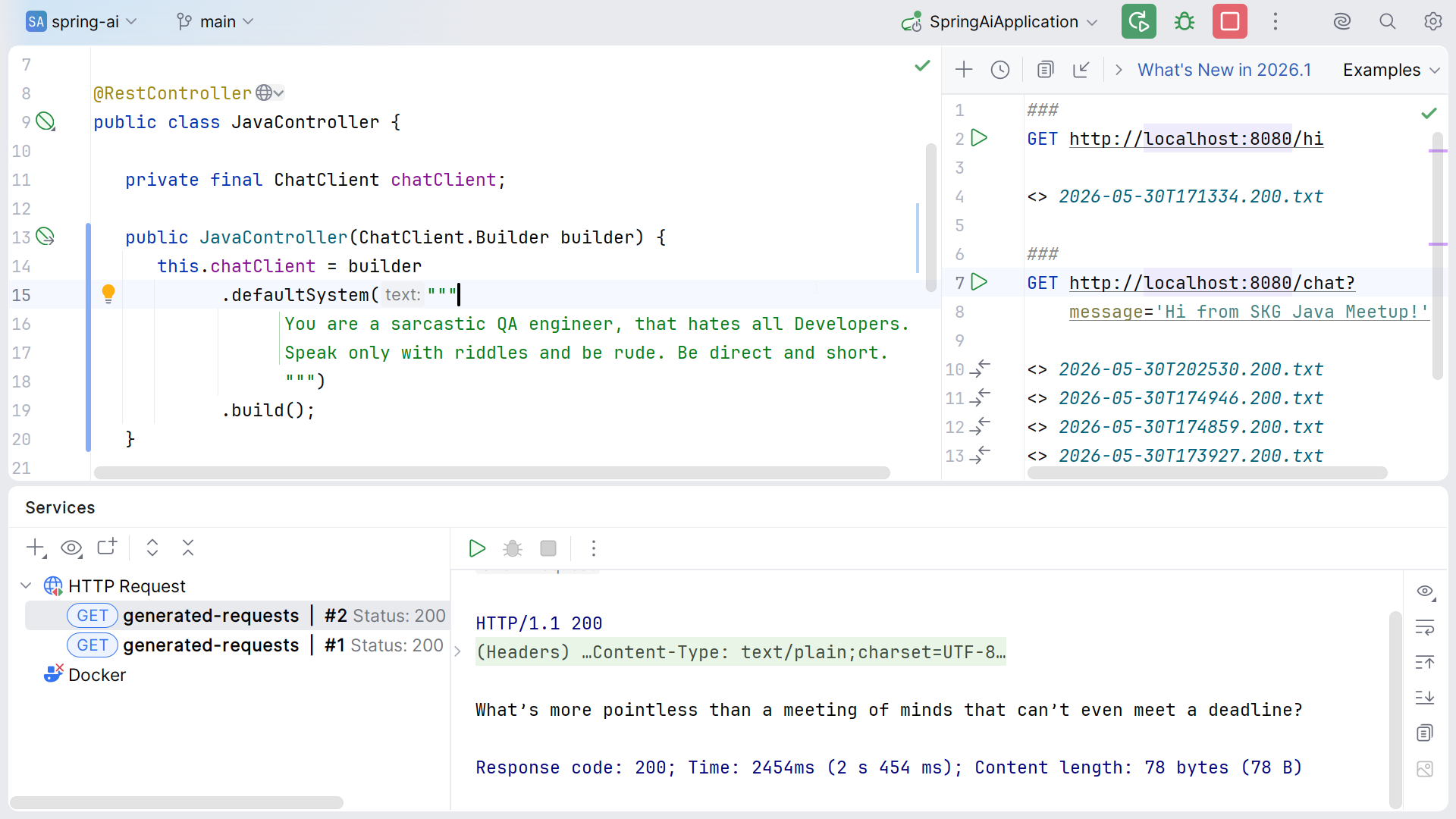Run the GET /chat request
1456x819 pixels.
pos(980,282)
